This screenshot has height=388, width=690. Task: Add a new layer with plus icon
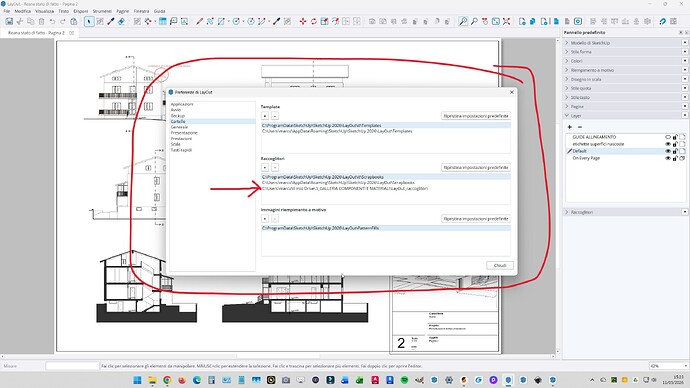pyautogui.click(x=570, y=127)
